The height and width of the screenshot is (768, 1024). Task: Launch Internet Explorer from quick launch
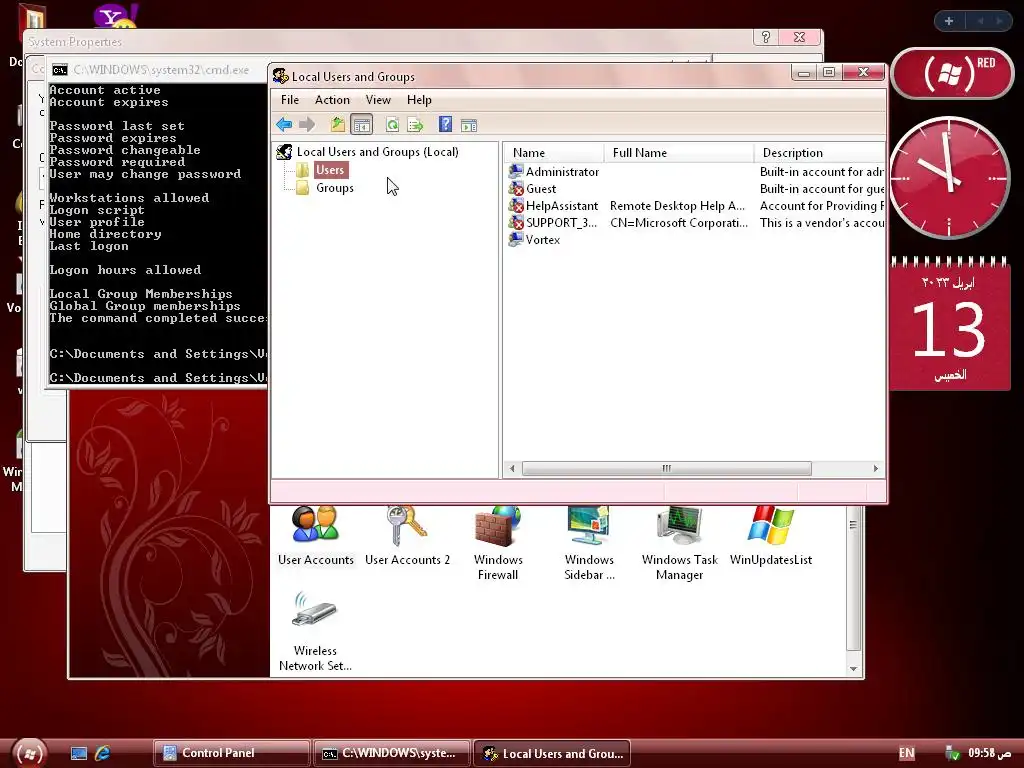103,753
